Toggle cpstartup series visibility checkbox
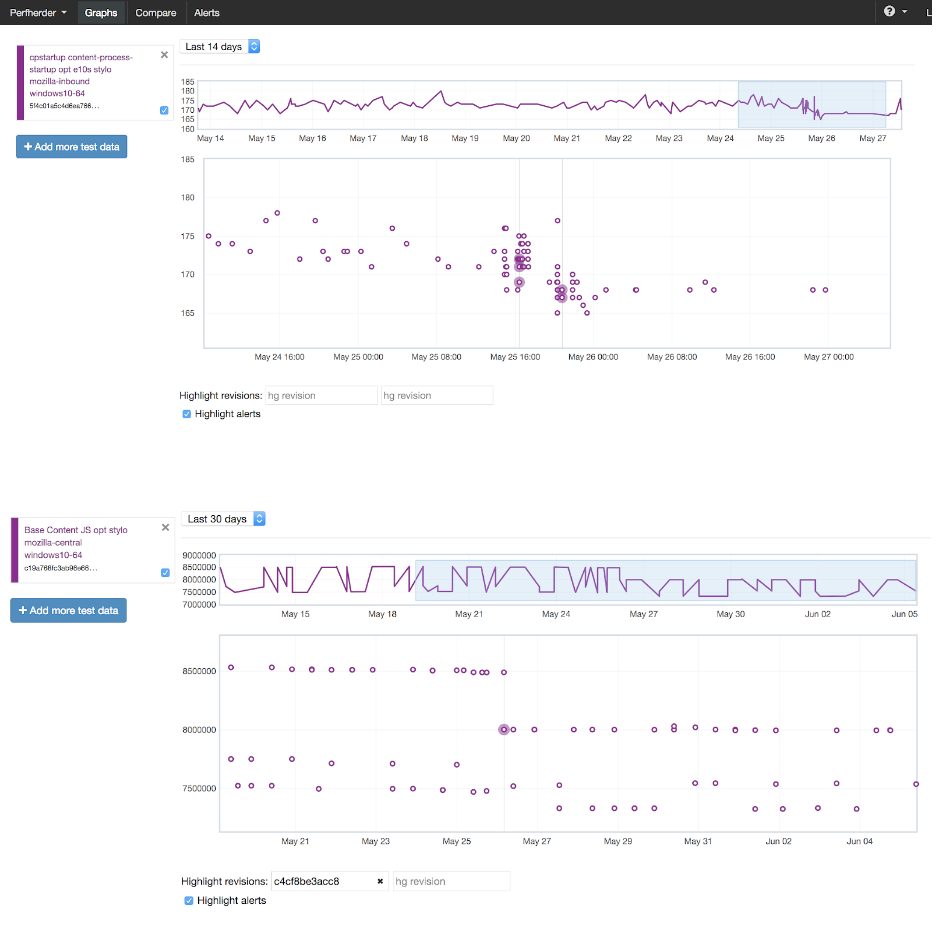This screenshot has height=946, width=946. click(x=164, y=110)
